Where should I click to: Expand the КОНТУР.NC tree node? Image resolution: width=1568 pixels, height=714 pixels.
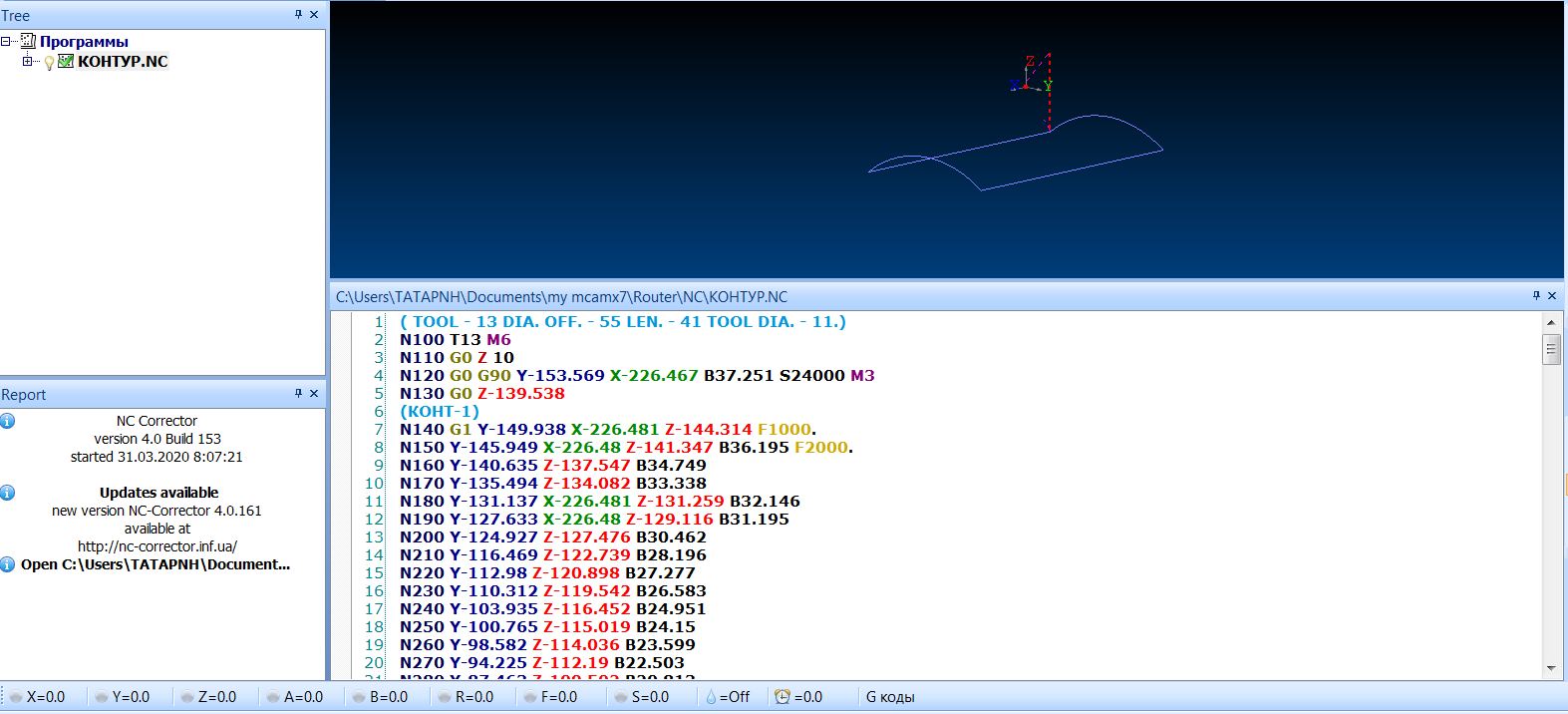[28, 61]
